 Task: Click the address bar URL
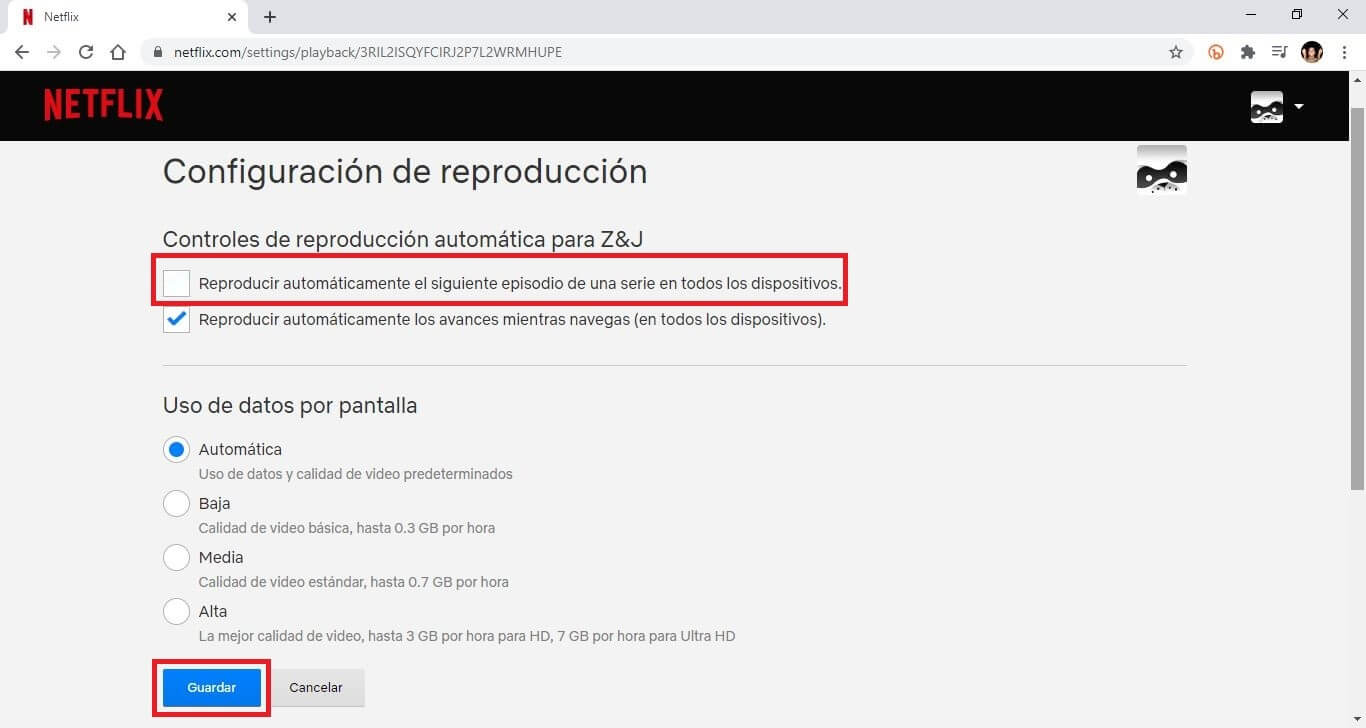click(x=368, y=52)
